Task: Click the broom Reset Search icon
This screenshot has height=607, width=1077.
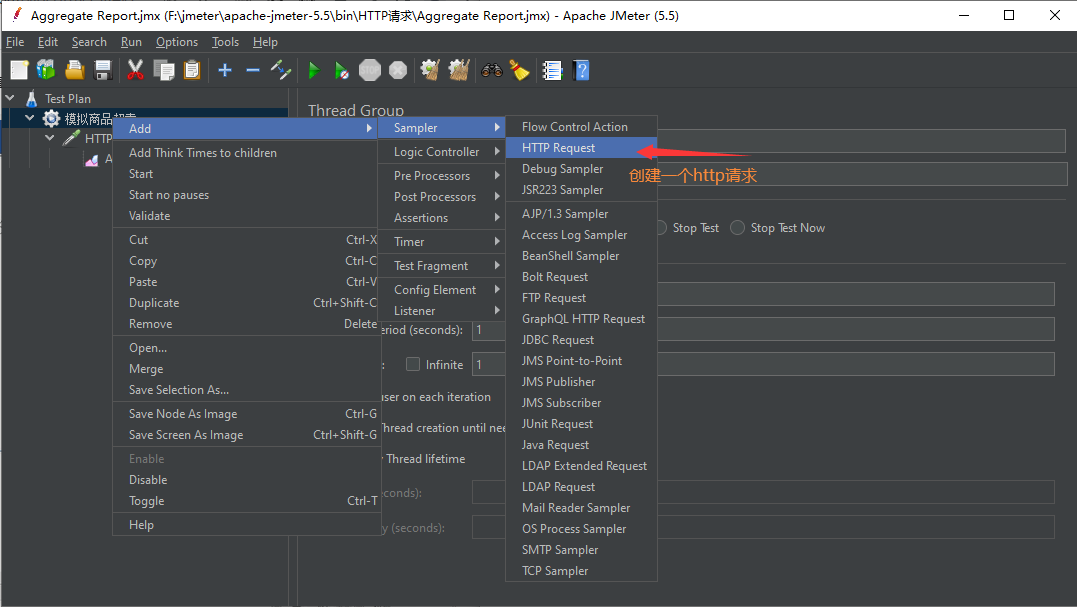Action: point(520,70)
